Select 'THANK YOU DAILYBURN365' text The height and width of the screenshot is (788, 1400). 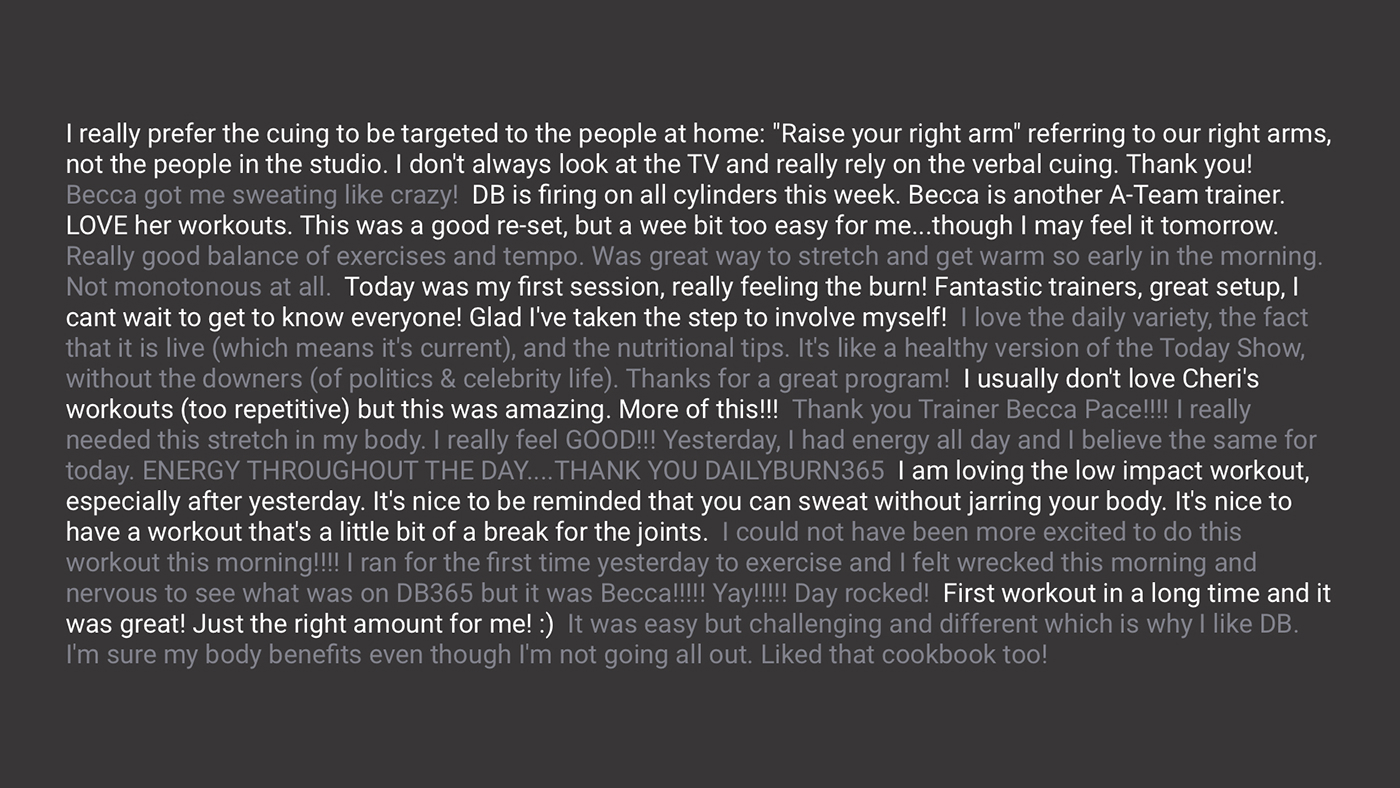point(719,472)
